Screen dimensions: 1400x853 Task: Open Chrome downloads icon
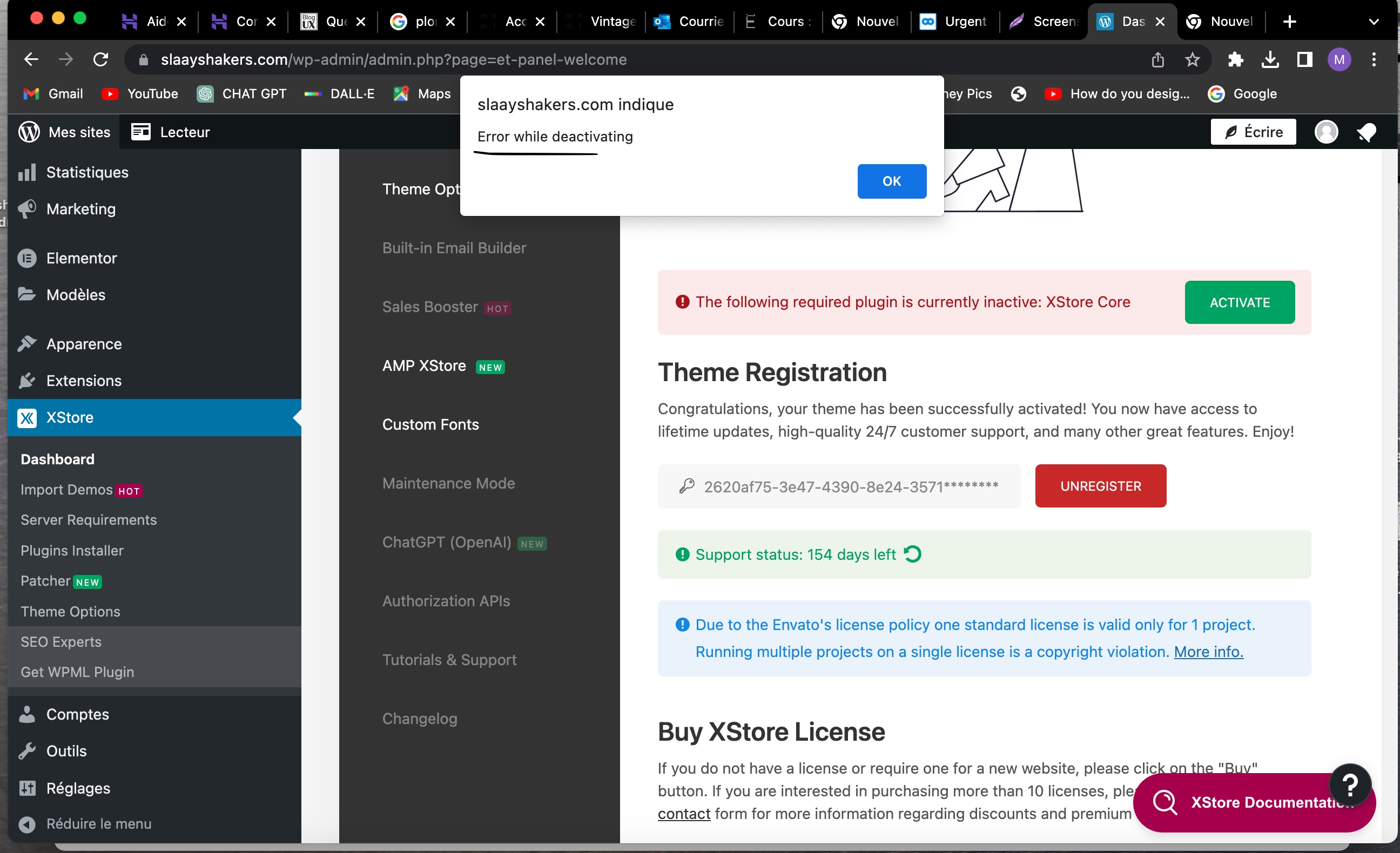(1270, 59)
